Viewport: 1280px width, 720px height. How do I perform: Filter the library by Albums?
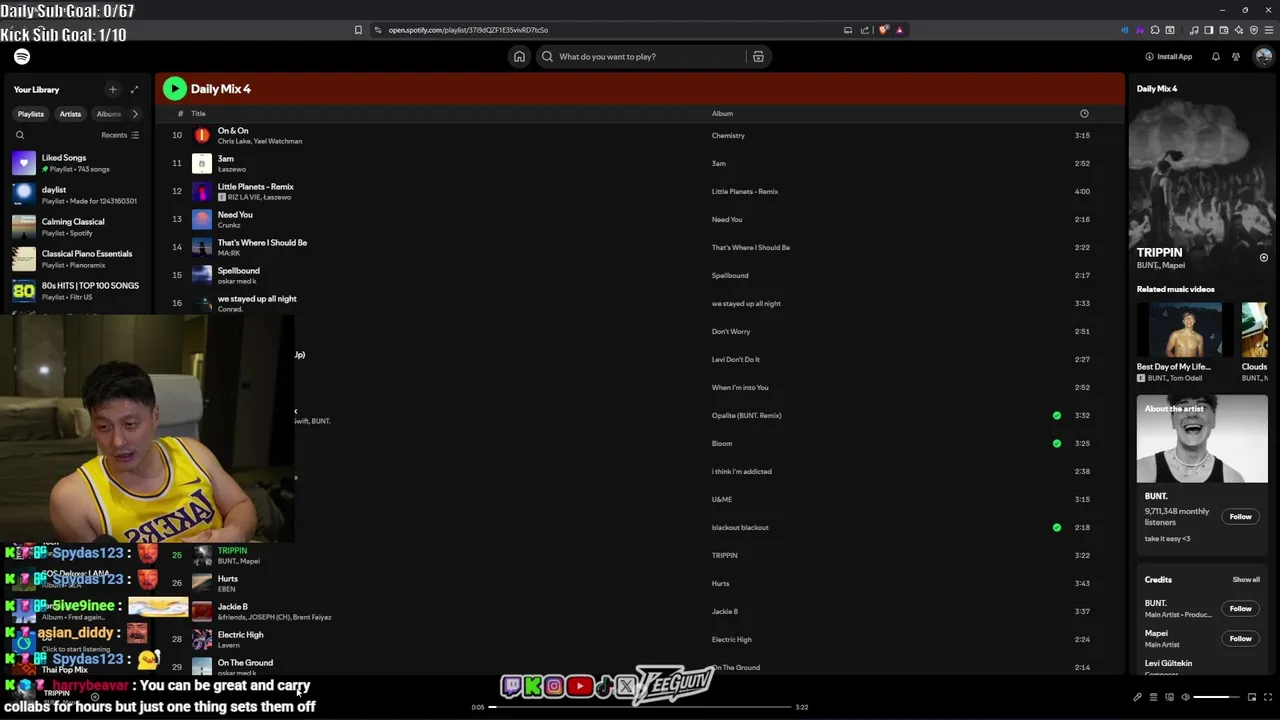(x=108, y=114)
